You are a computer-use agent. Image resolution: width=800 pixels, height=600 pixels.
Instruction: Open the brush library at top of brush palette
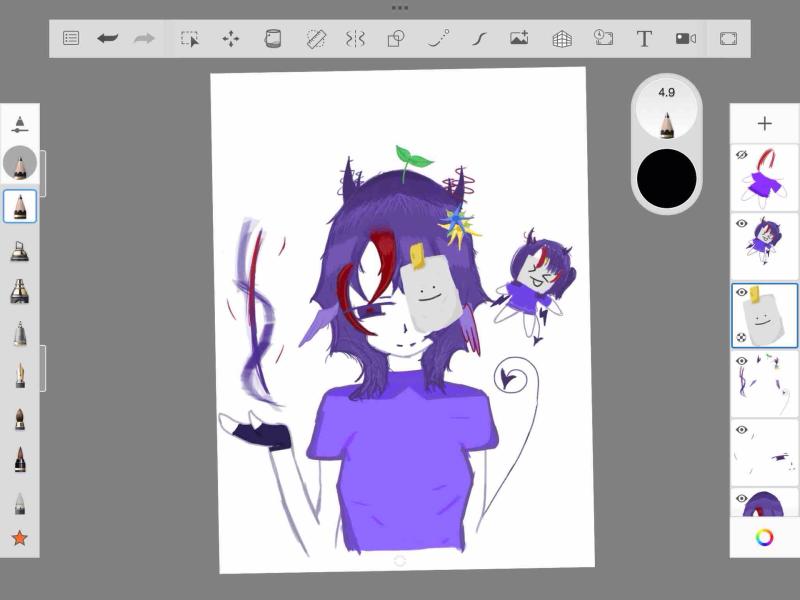coord(19,125)
